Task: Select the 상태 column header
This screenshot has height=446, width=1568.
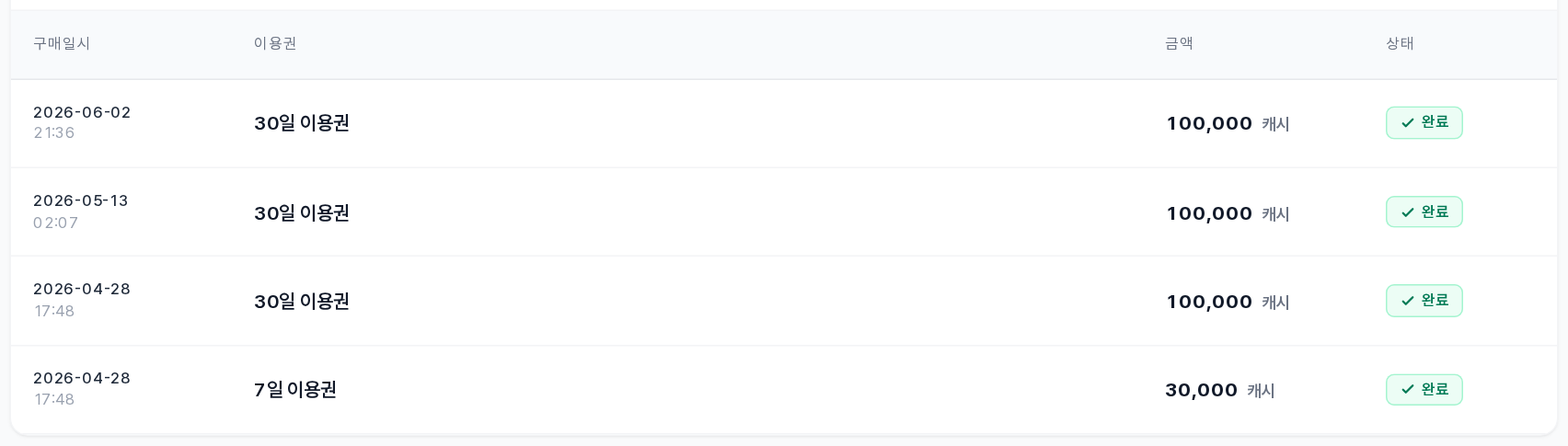Action: [1400, 43]
